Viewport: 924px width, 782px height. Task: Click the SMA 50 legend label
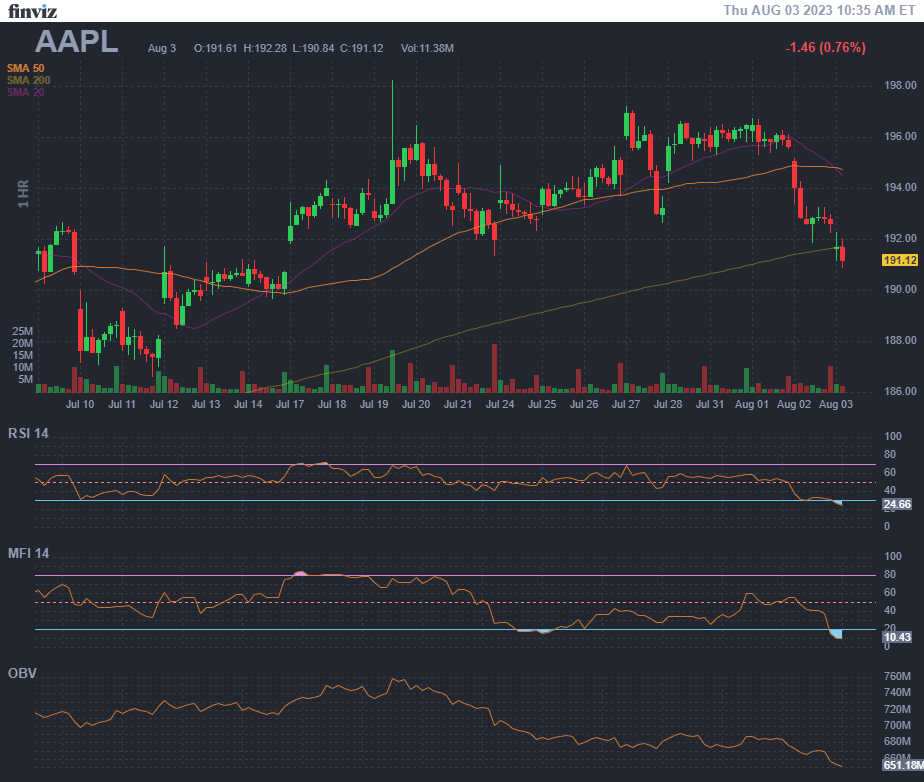25,68
